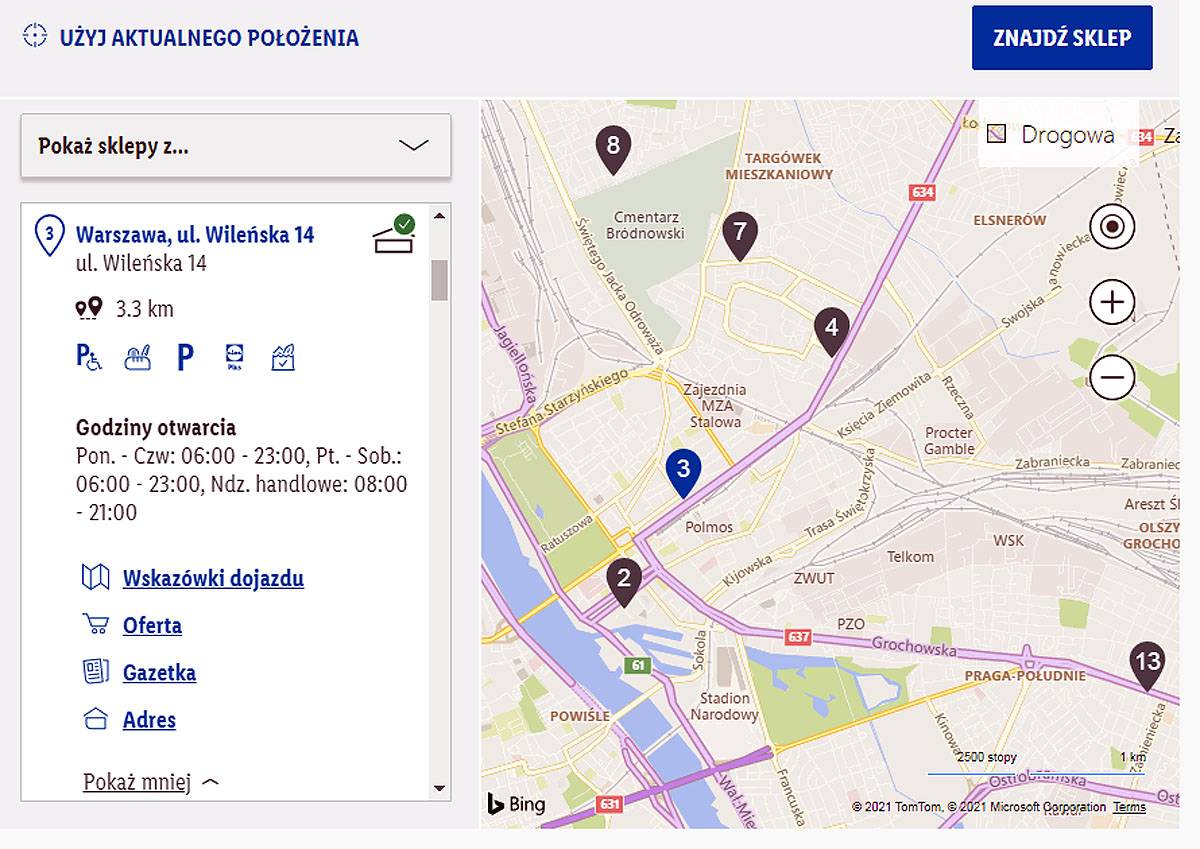Select map pin number 2

click(624, 583)
